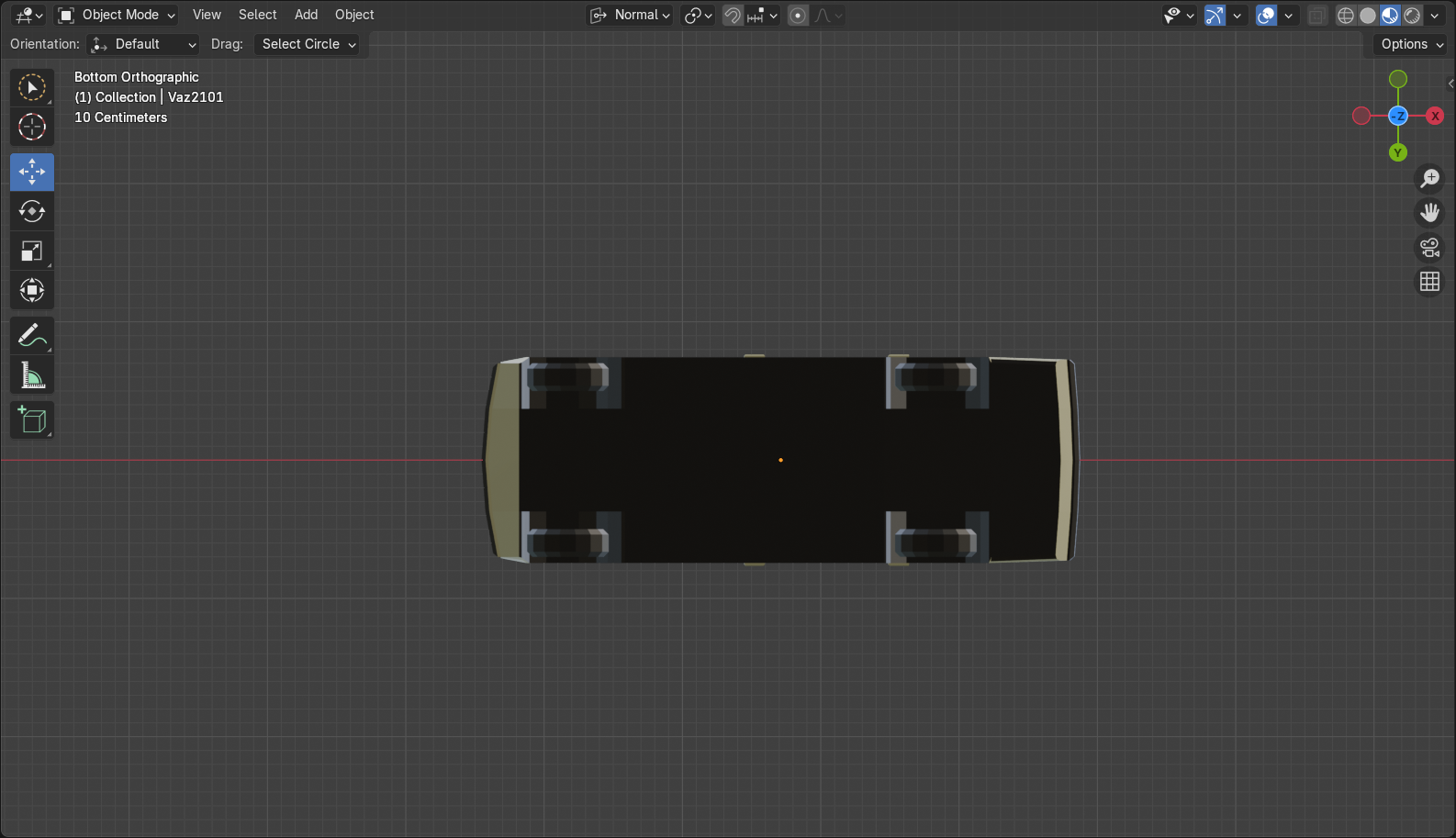Click the negative X axis on gizmo

(1361, 116)
